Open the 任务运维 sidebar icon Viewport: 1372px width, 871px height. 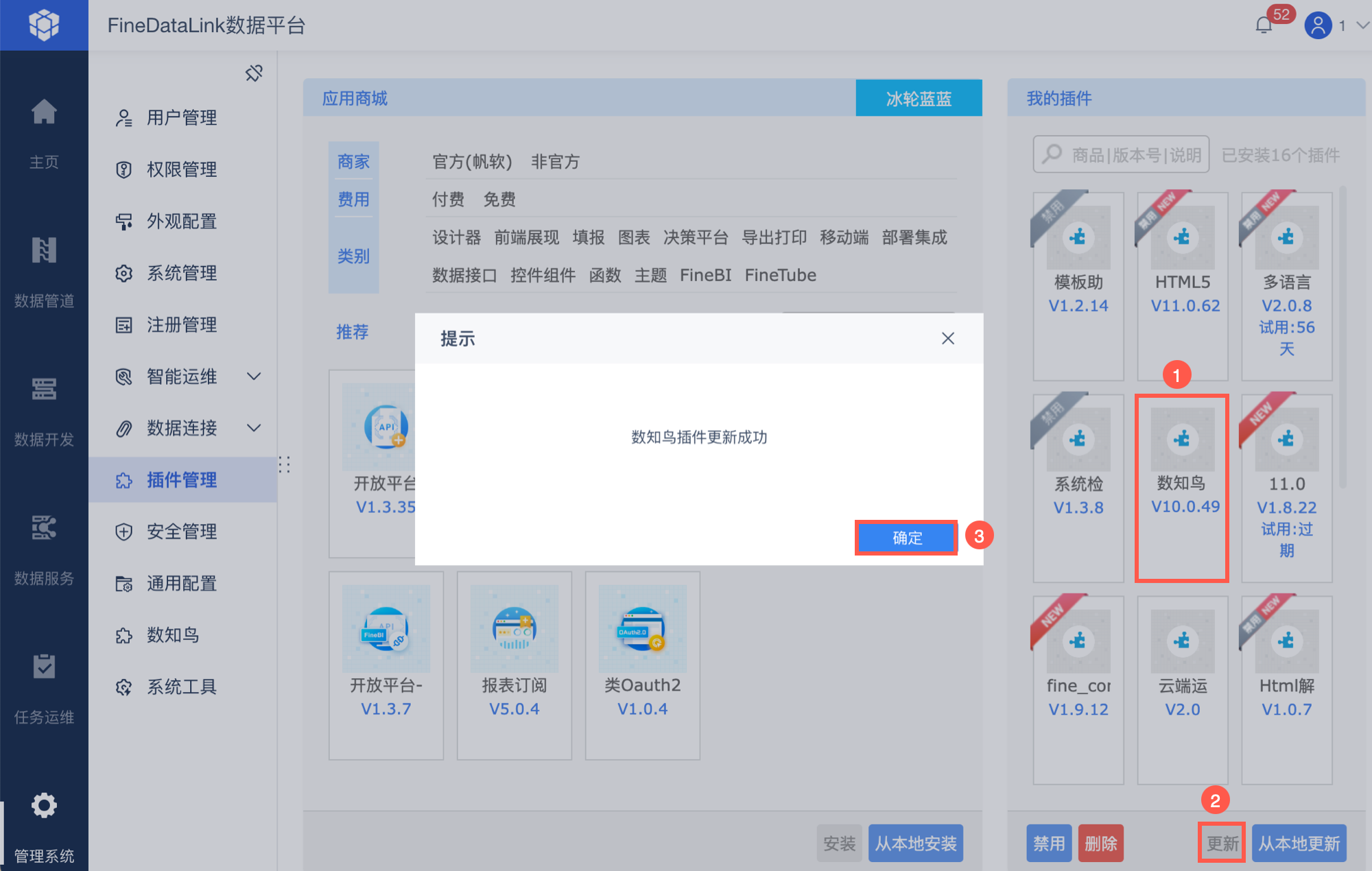[44, 667]
